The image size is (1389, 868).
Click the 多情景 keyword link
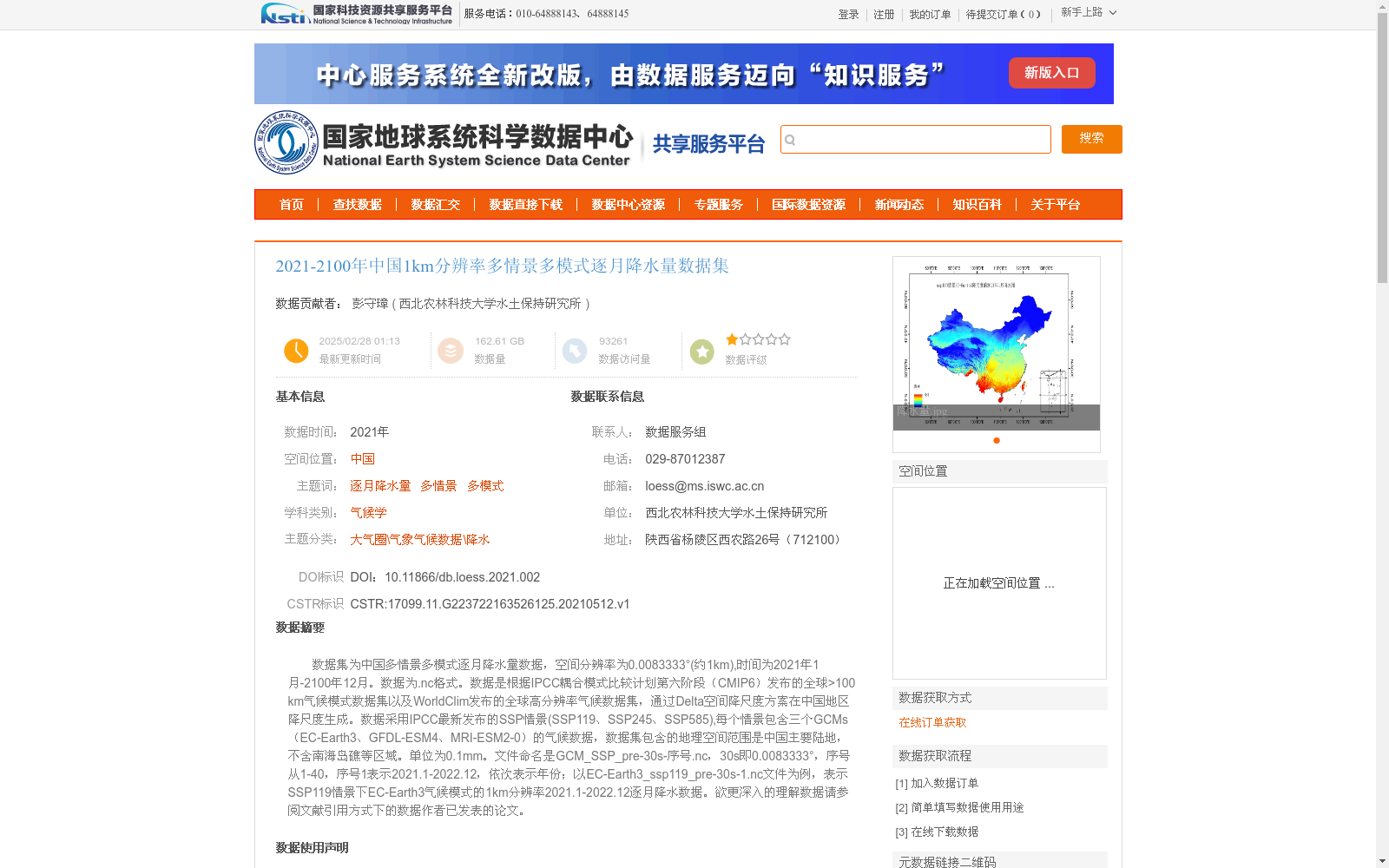tap(438, 486)
